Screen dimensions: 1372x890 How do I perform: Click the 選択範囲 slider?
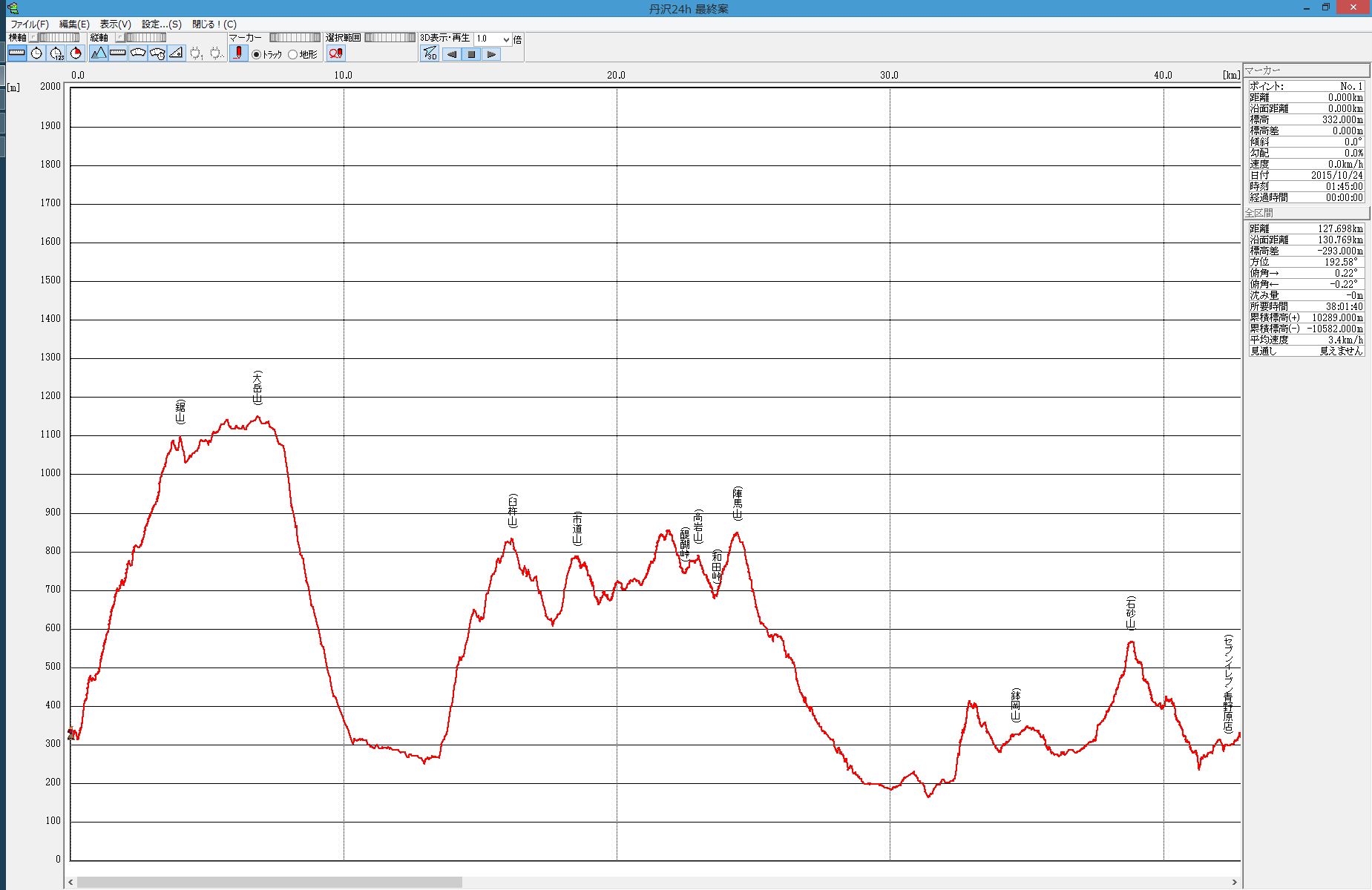pyautogui.click(x=390, y=37)
